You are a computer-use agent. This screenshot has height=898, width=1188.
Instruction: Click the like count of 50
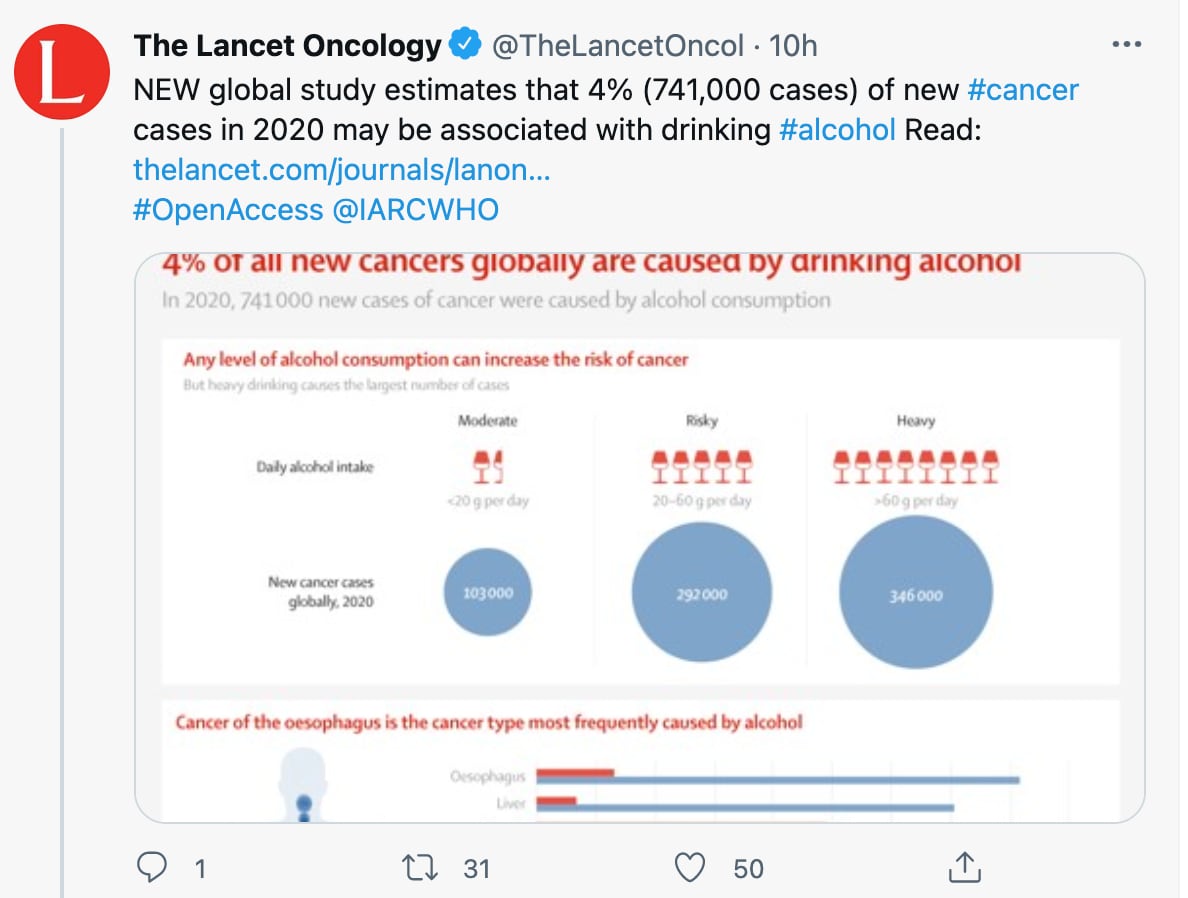tap(748, 868)
